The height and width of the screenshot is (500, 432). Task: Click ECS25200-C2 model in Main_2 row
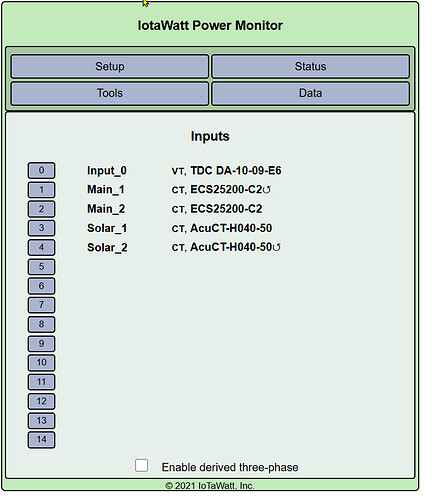[x=226, y=209]
